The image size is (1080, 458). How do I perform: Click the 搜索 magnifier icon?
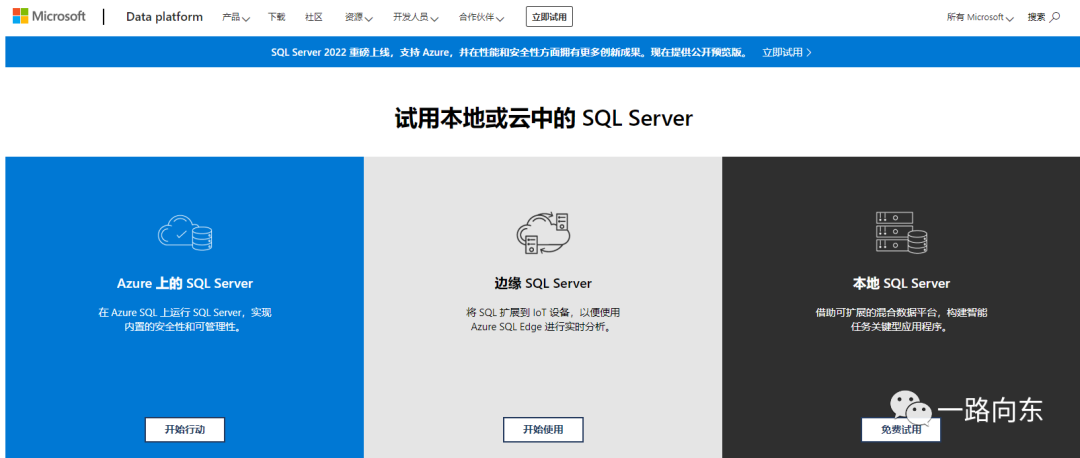(x=1055, y=17)
